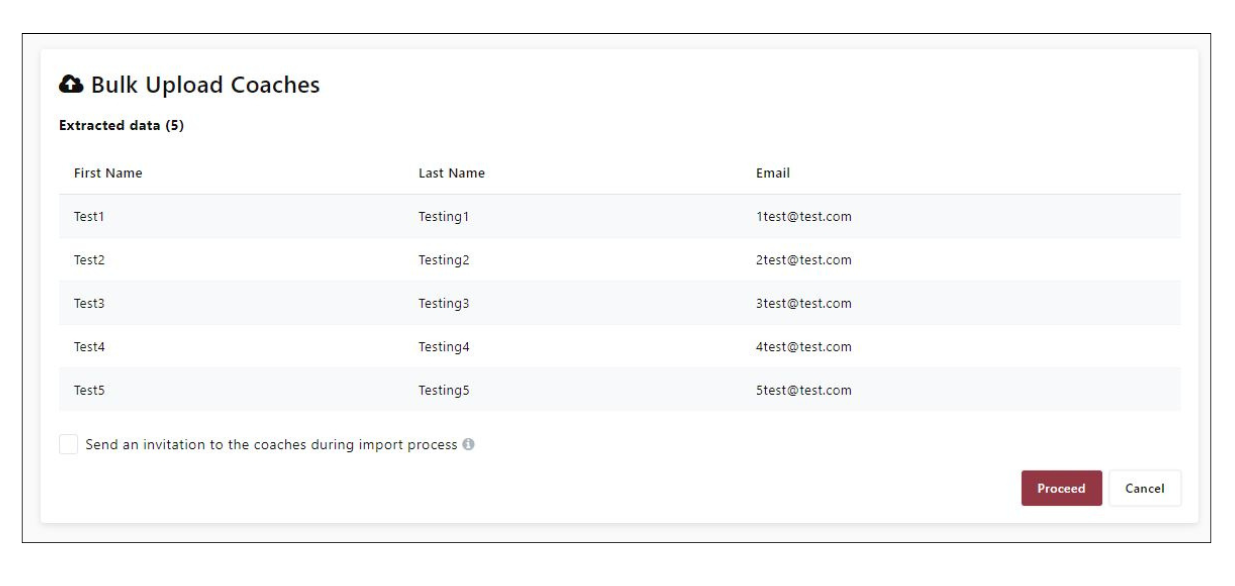The height and width of the screenshot is (586, 1235).
Task: Click the Testing4 last name cell
Action: (x=443, y=347)
